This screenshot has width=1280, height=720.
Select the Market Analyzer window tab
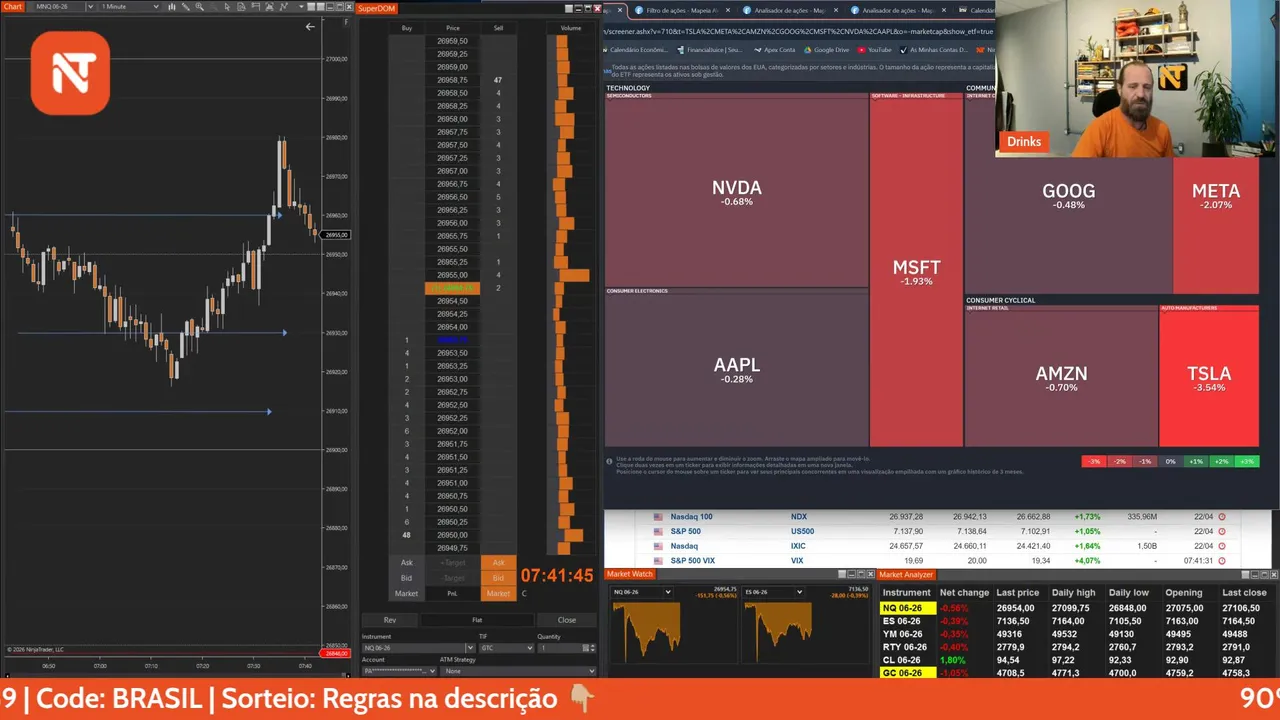pos(906,574)
